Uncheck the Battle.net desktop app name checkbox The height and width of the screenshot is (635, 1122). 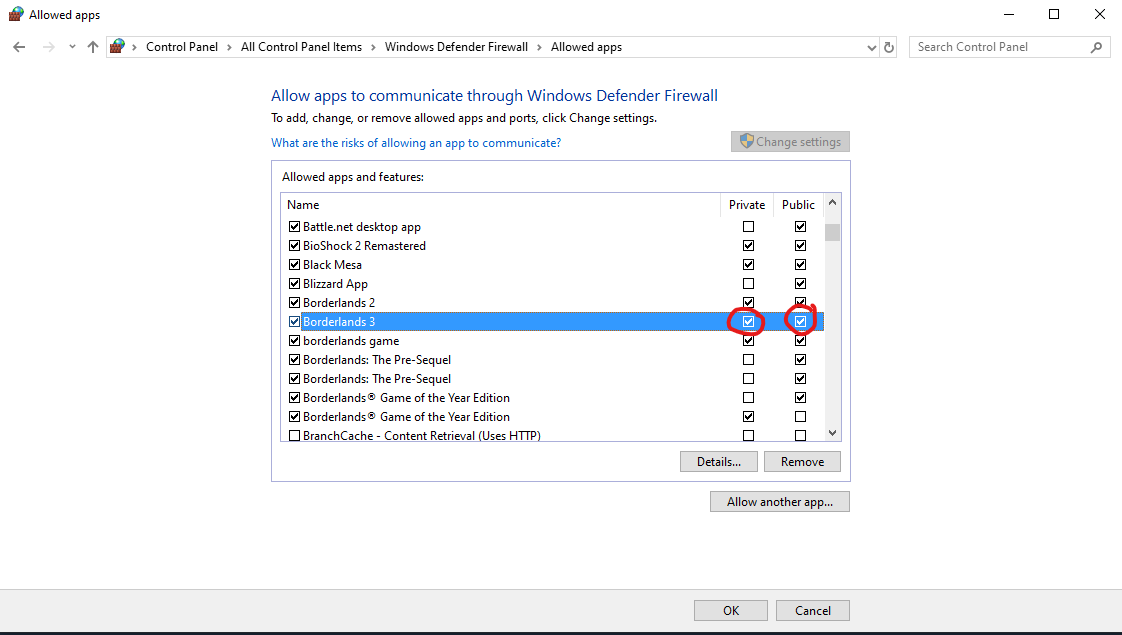point(294,227)
